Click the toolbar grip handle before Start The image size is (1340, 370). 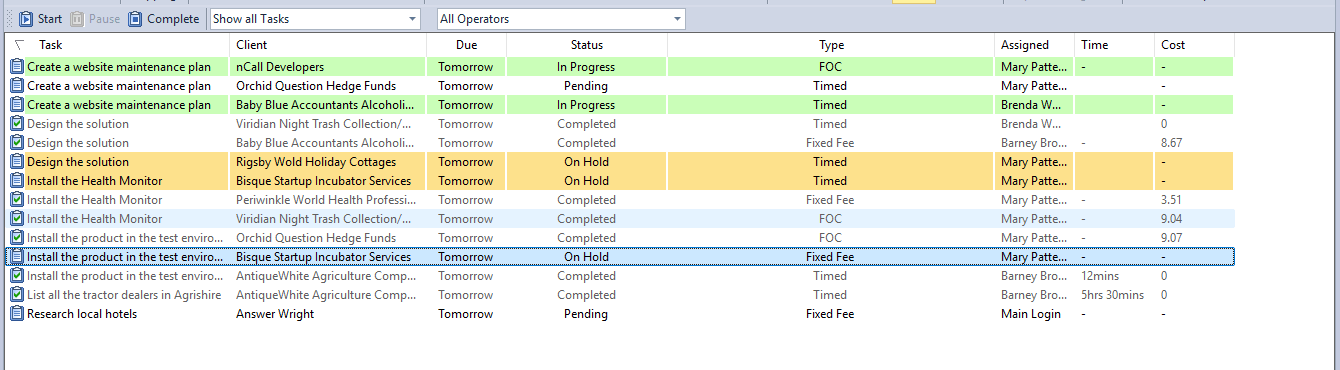[11, 18]
